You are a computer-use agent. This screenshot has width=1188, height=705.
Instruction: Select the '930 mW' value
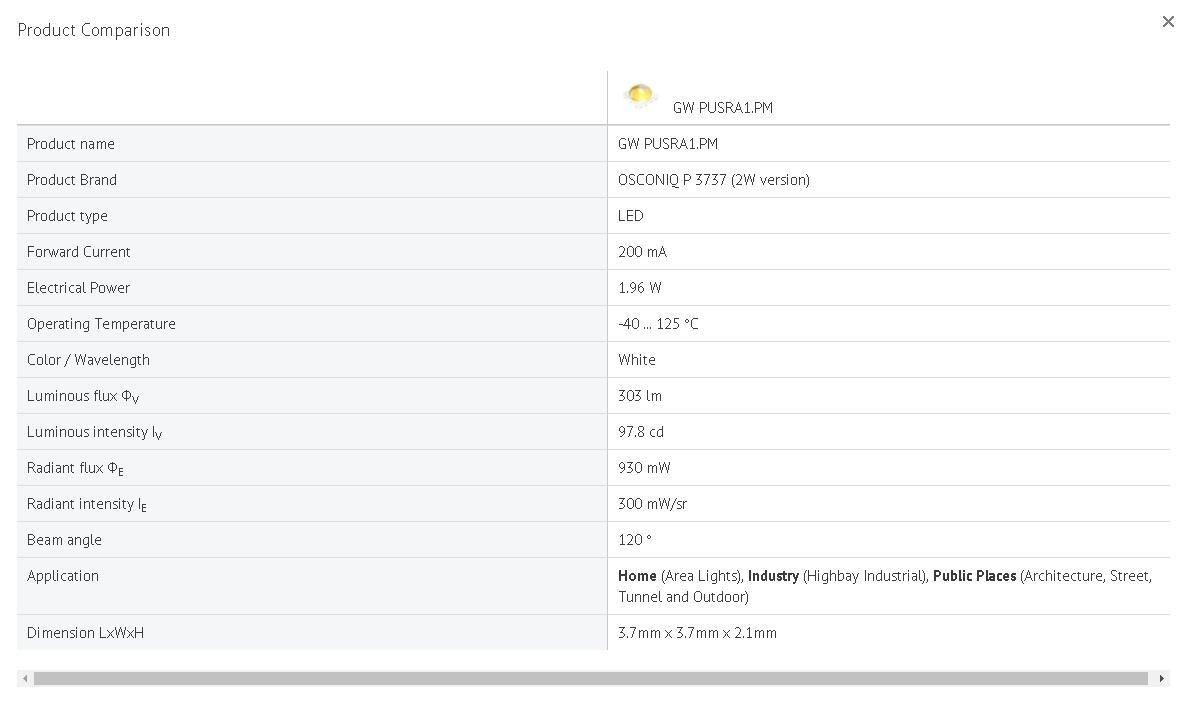[x=644, y=468]
